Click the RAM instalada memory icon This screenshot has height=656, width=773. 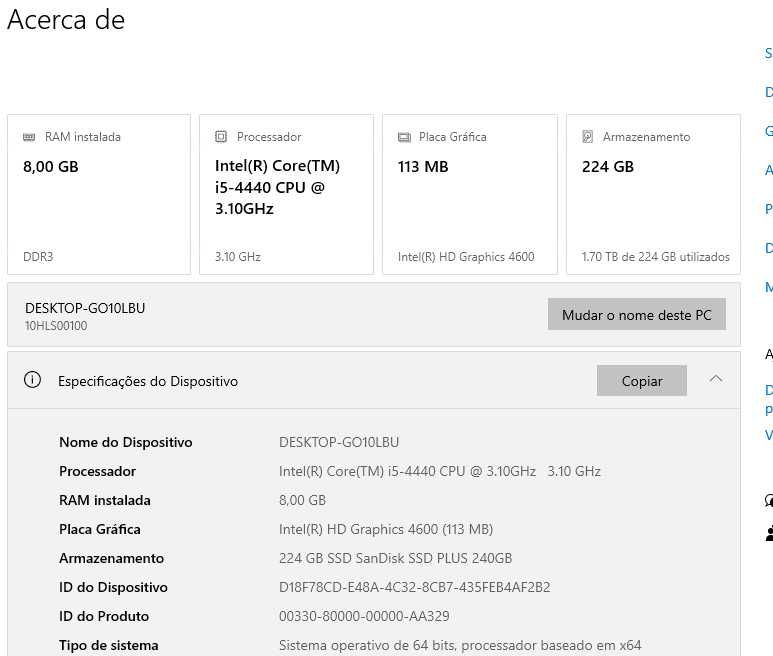click(29, 137)
